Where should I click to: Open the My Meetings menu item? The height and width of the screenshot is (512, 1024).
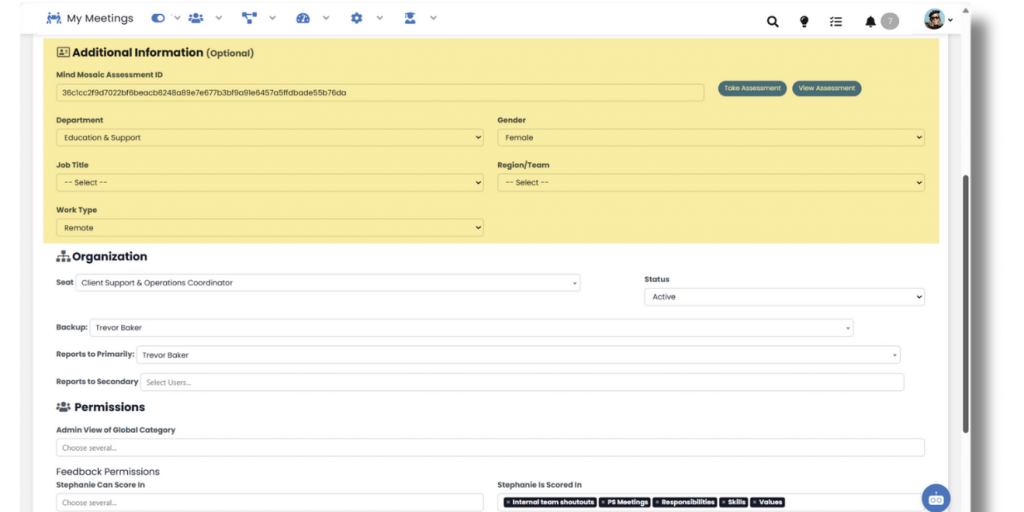[x=89, y=19]
